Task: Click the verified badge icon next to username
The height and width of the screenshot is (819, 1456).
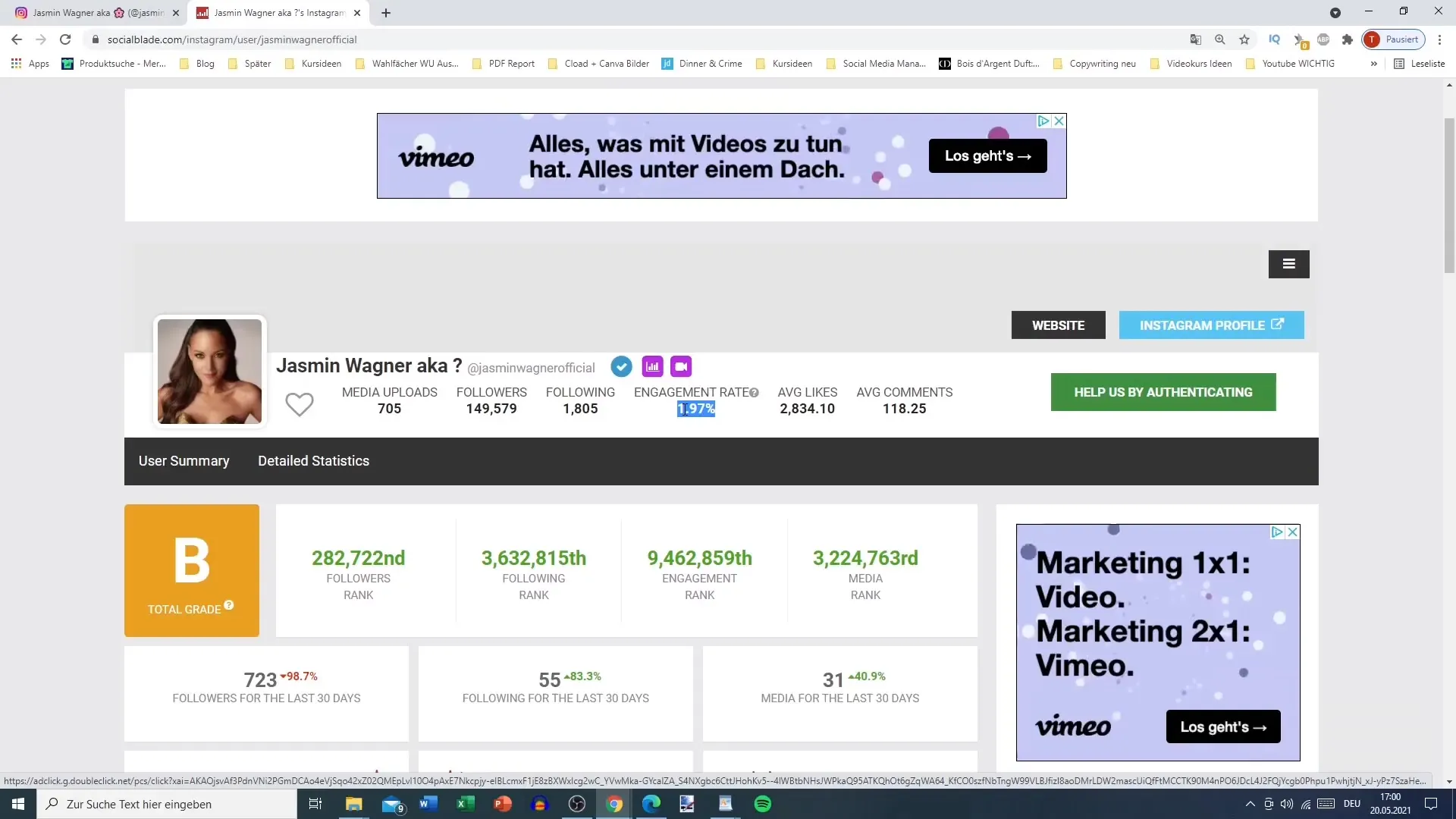Action: (621, 367)
